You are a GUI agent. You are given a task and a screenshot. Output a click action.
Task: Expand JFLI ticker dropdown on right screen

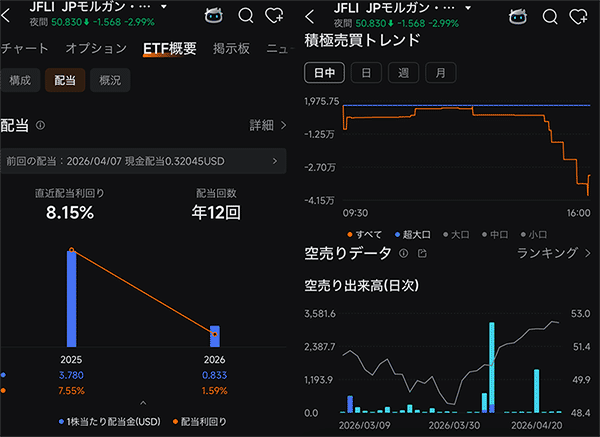click(468, 7)
